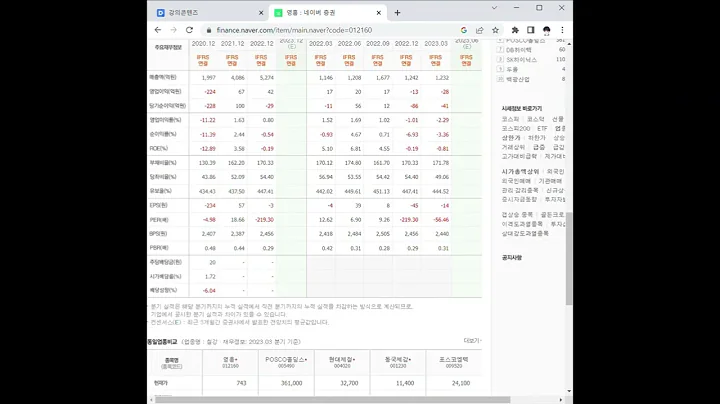
Task: Click the 5,274 revenue value for 2022.12
Action: coord(266,78)
